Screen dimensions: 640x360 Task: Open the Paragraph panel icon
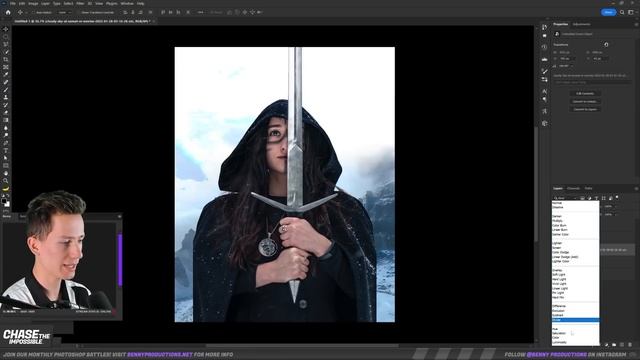pos(544,99)
